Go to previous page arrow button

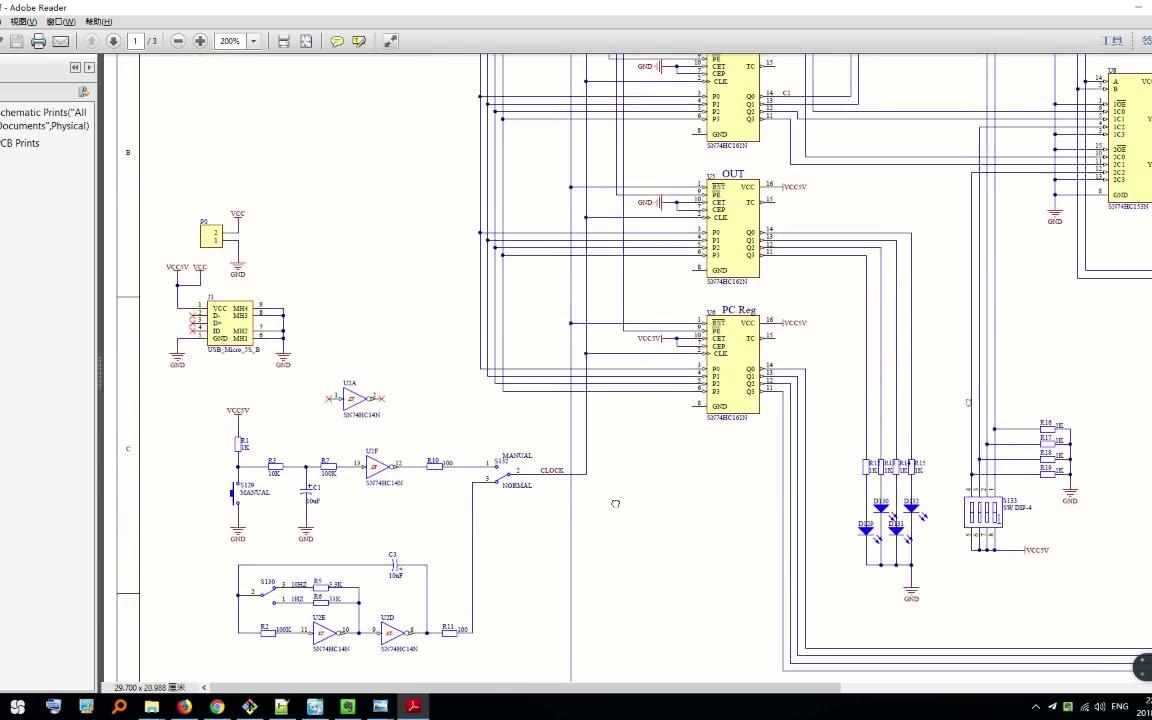tap(91, 41)
